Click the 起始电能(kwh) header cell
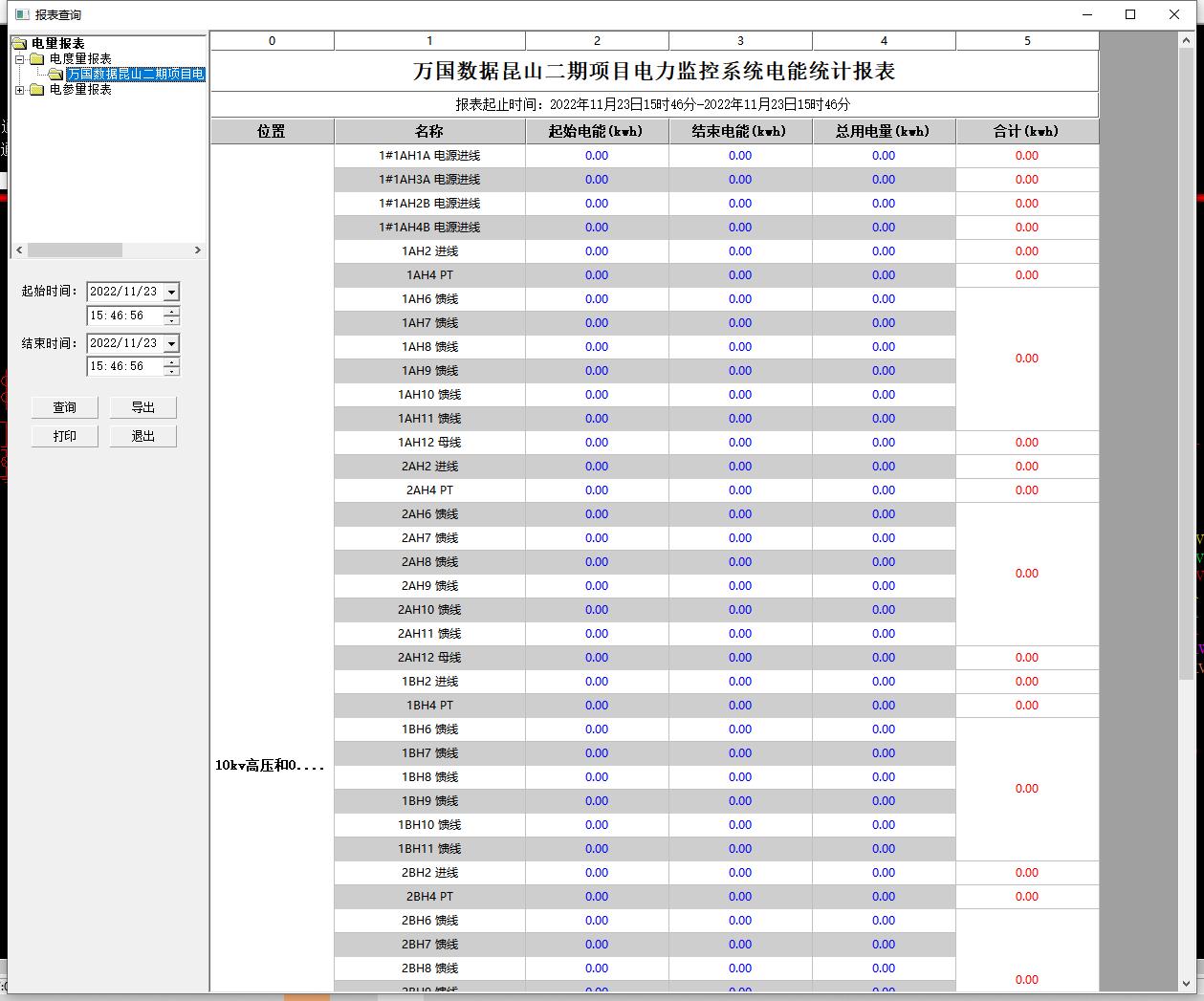Viewport: 1204px width, 1001px height. (598, 131)
